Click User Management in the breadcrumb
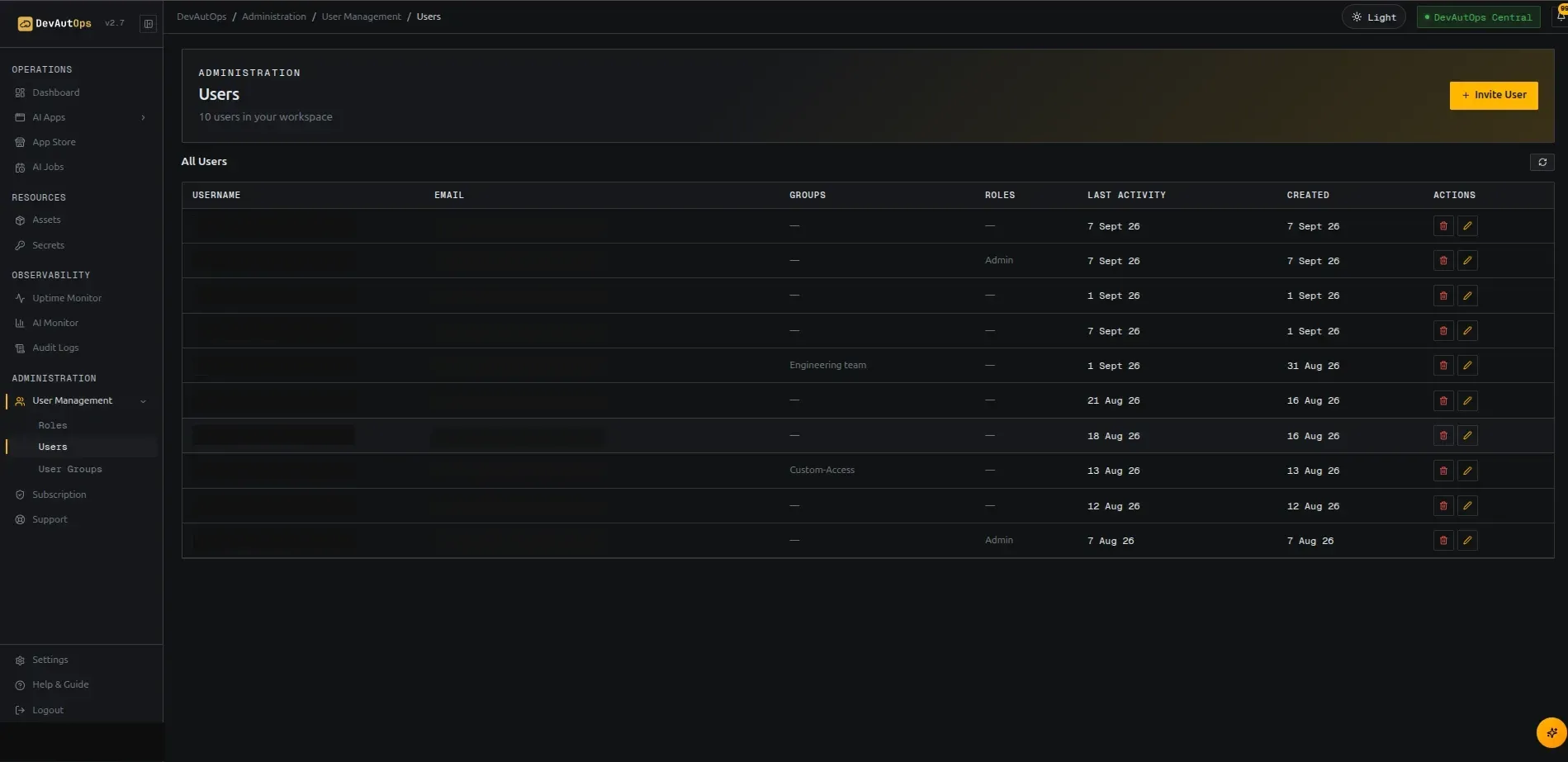Image resolution: width=1568 pixels, height=762 pixels. coord(362,17)
